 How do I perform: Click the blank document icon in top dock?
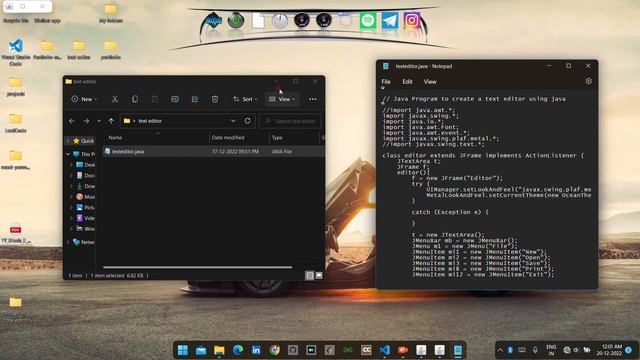click(x=258, y=20)
